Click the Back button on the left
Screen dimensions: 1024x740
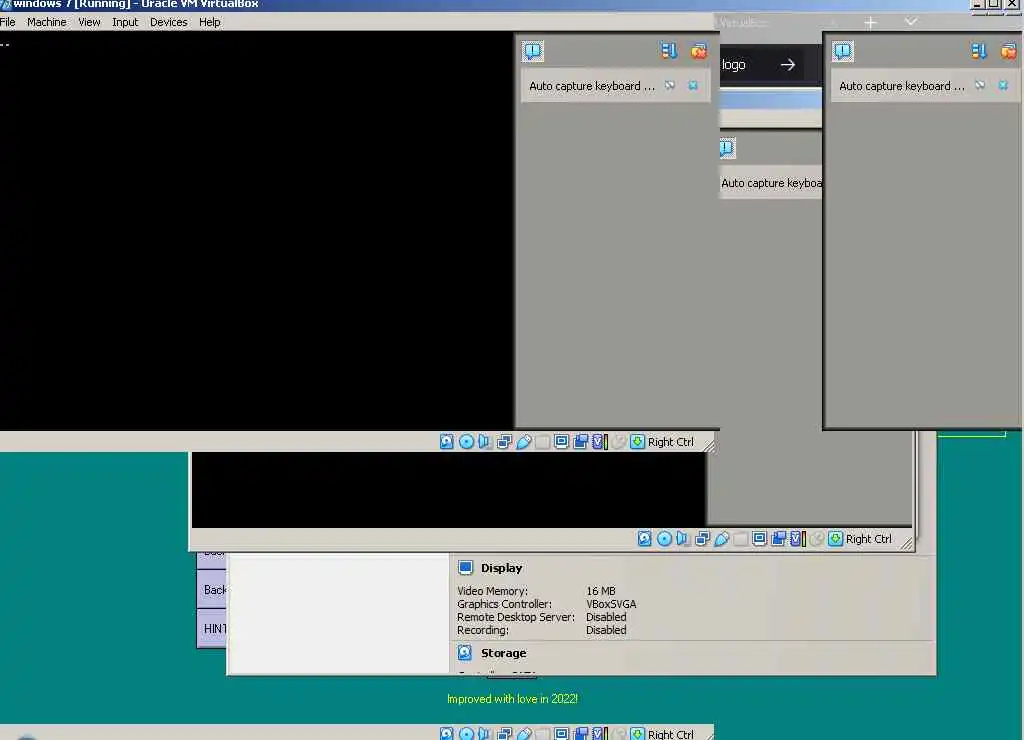click(x=212, y=590)
